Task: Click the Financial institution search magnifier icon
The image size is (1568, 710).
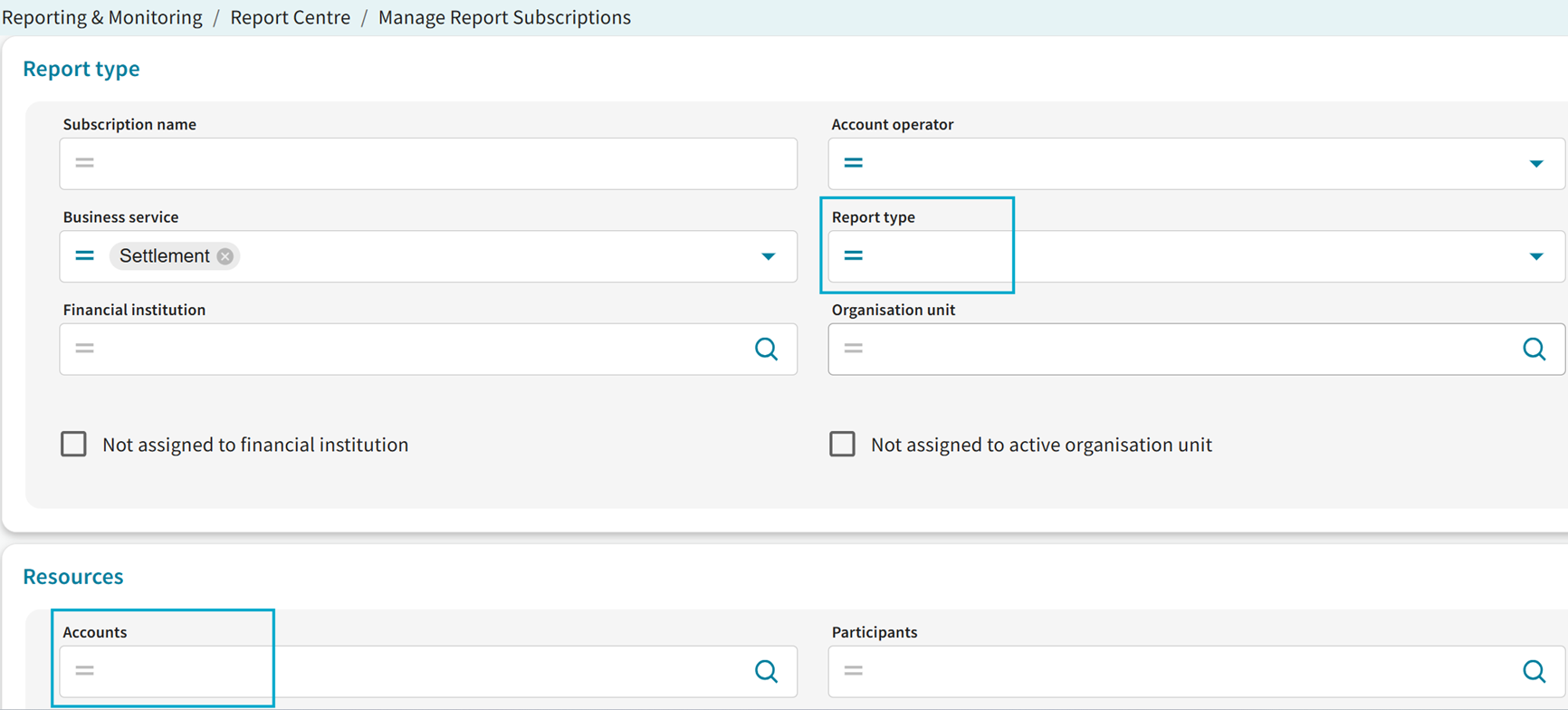Action: coord(766,349)
